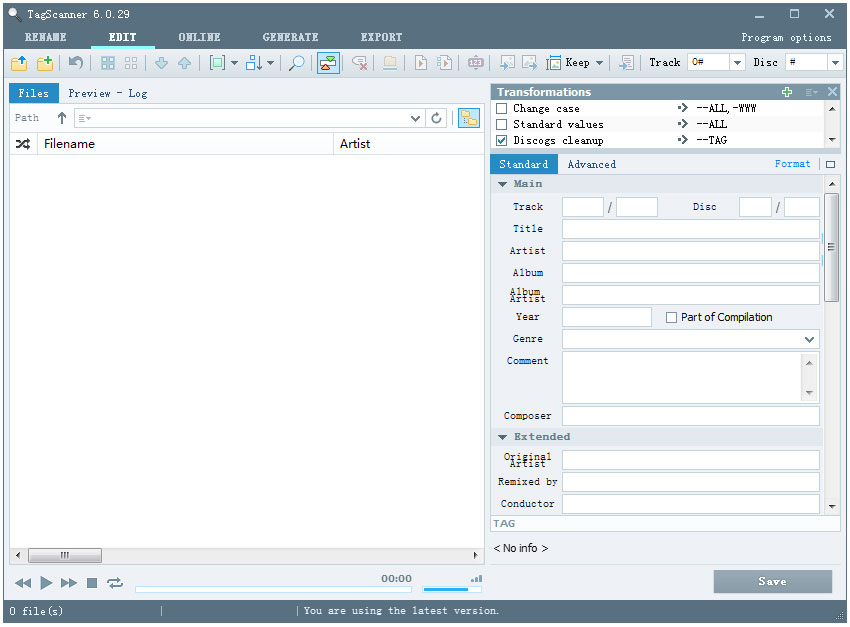Click the folder tree toggle icon
The width and height of the screenshot is (850, 627).
[x=469, y=118]
